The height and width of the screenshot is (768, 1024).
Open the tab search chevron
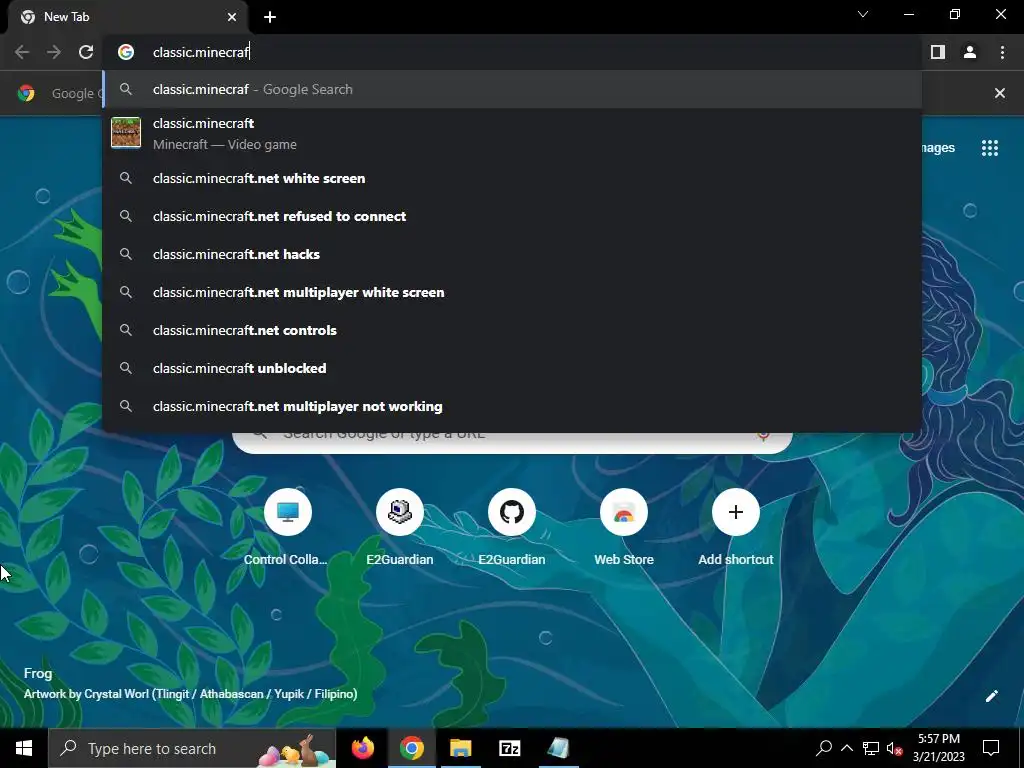coord(863,14)
